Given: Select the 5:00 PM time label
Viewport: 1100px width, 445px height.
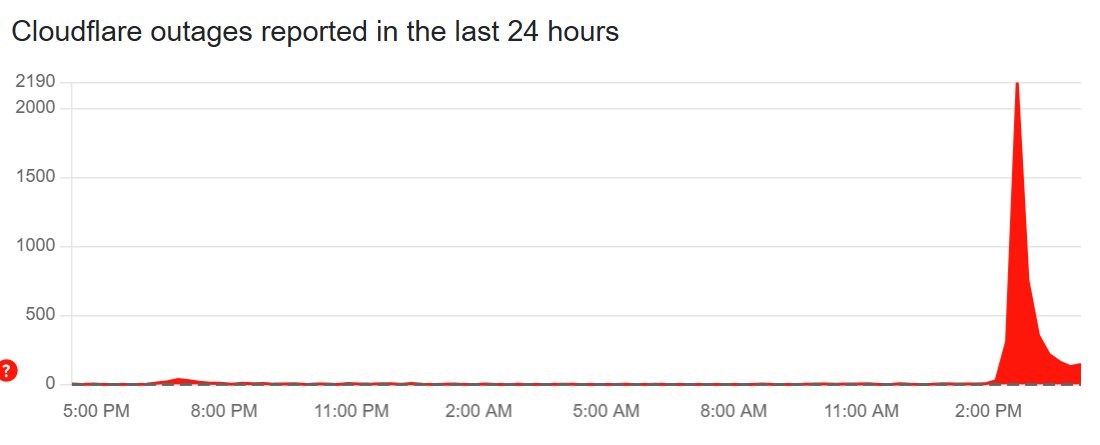Looking at the screenshot, I should pyautogui.click(x=96, y=411).
